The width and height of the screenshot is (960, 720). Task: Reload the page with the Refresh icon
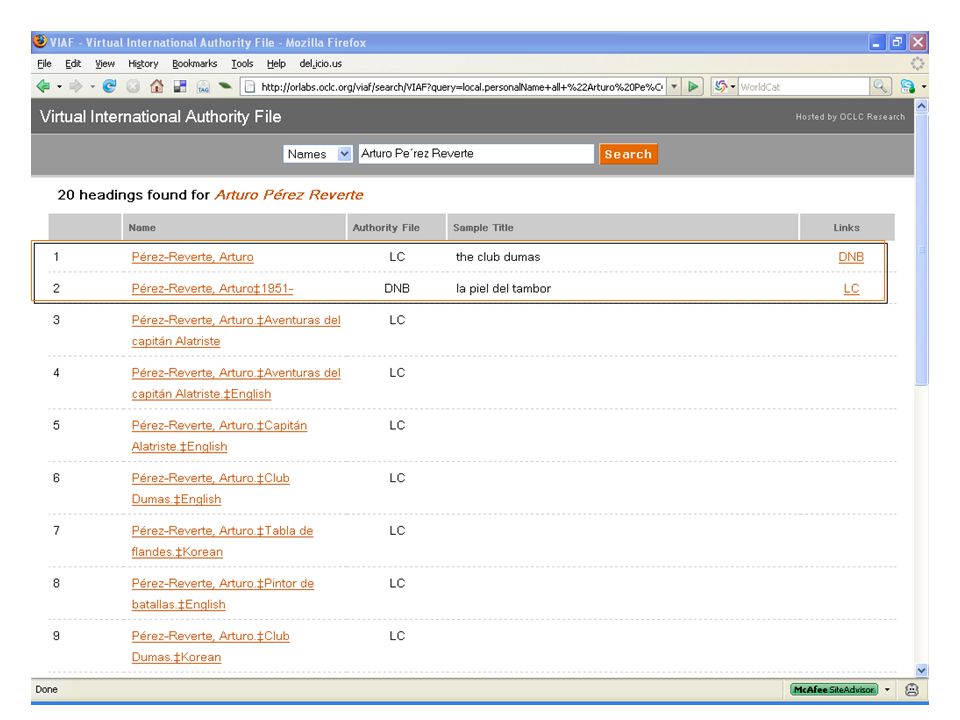click(110, 86)
